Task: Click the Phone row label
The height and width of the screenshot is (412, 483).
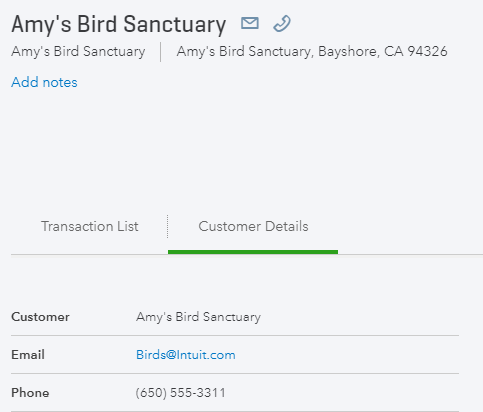Action: point(30,393)
